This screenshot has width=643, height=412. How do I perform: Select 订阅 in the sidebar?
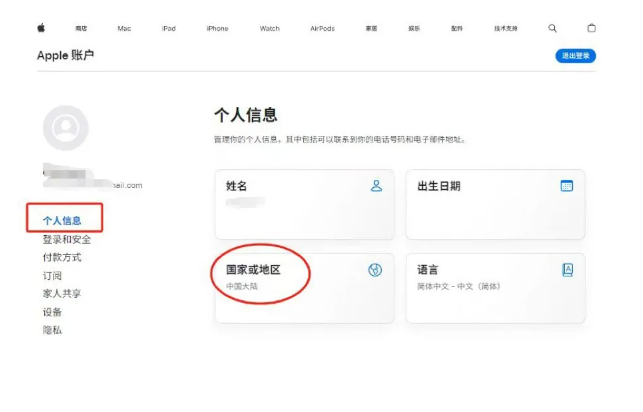coord(52,275)
